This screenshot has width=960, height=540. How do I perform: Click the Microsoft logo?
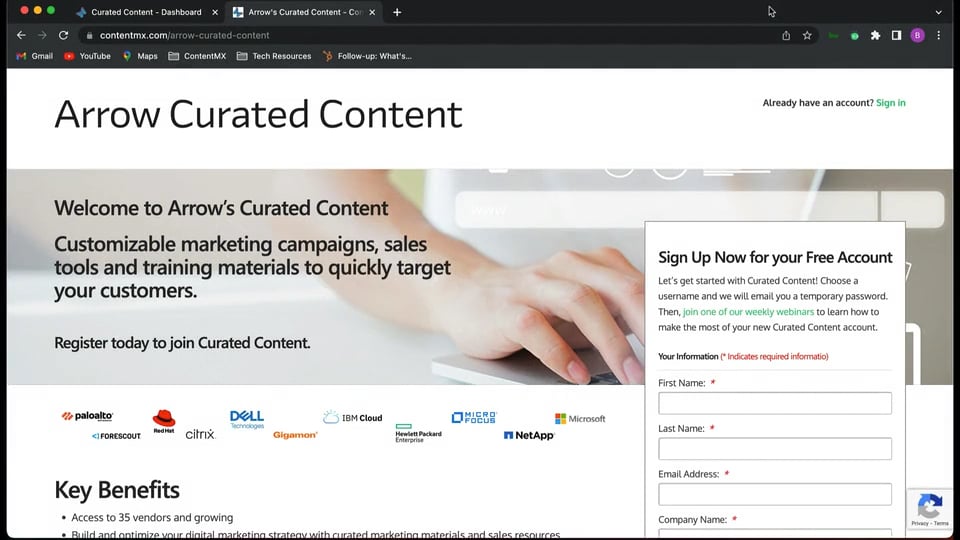pyautogui.click(x=580, y=419)
